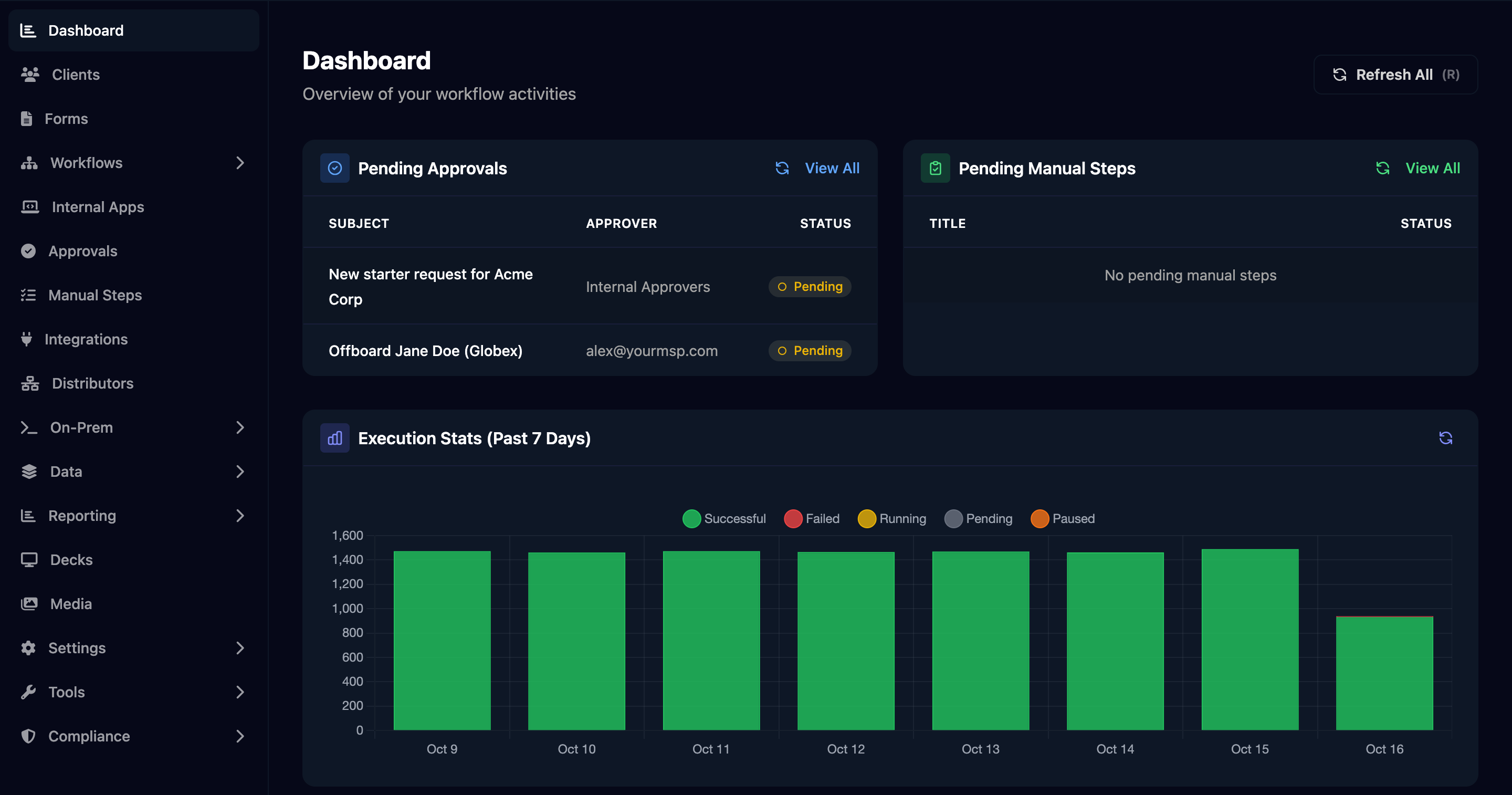The height and width of the screenshot is (795, 1512).
Task: Open View All for Pending Approvals
Action: tap(832, 169)
